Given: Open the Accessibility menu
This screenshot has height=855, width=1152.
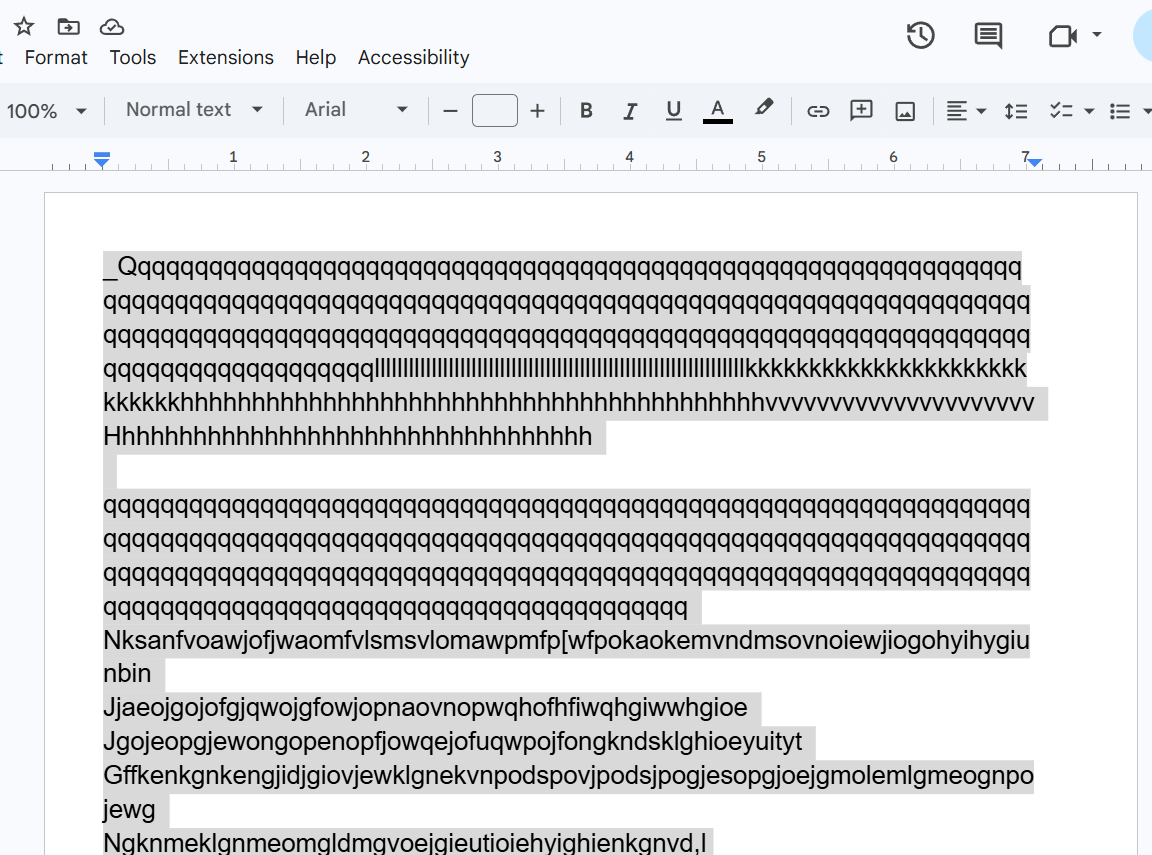Looking at the screenshot, I should tap(414, 57).
